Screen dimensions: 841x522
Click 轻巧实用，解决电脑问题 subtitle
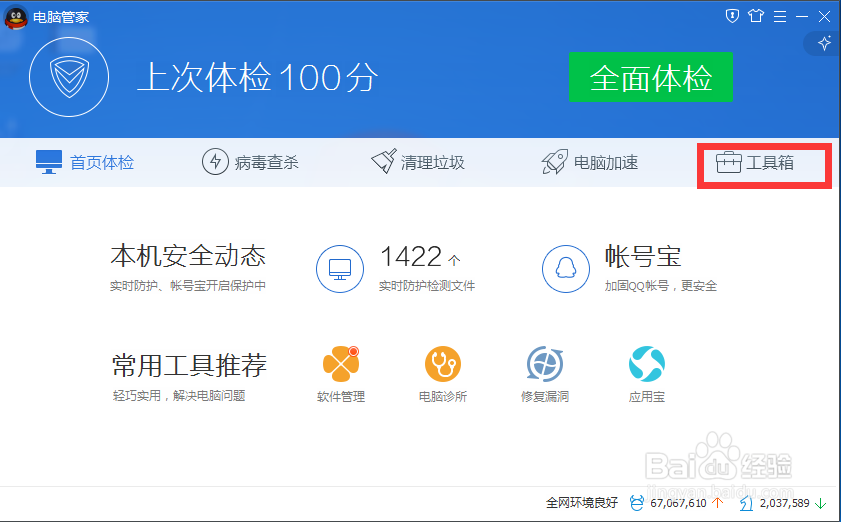[179, 396]
